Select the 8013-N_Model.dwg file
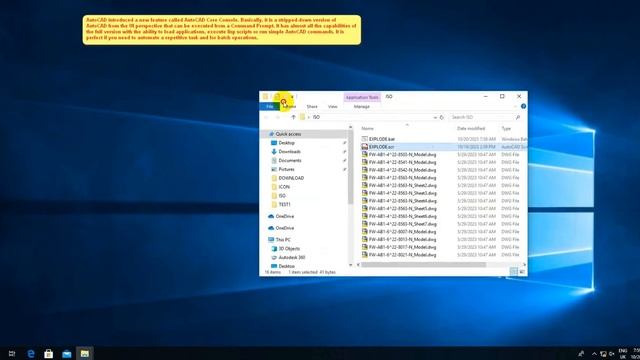This screenshot has height=360, width=640. click(x=402, y=240)
